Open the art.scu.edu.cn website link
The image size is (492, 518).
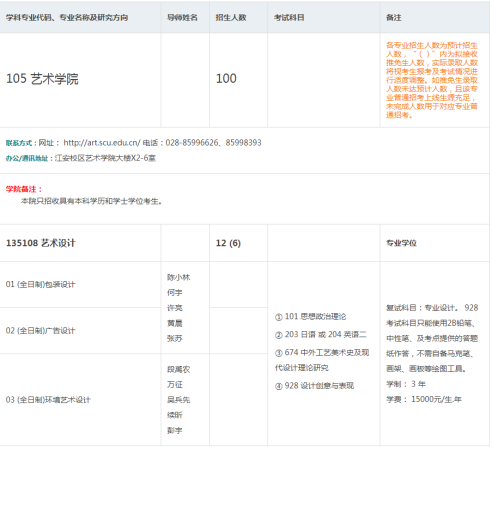coord(102,143)
